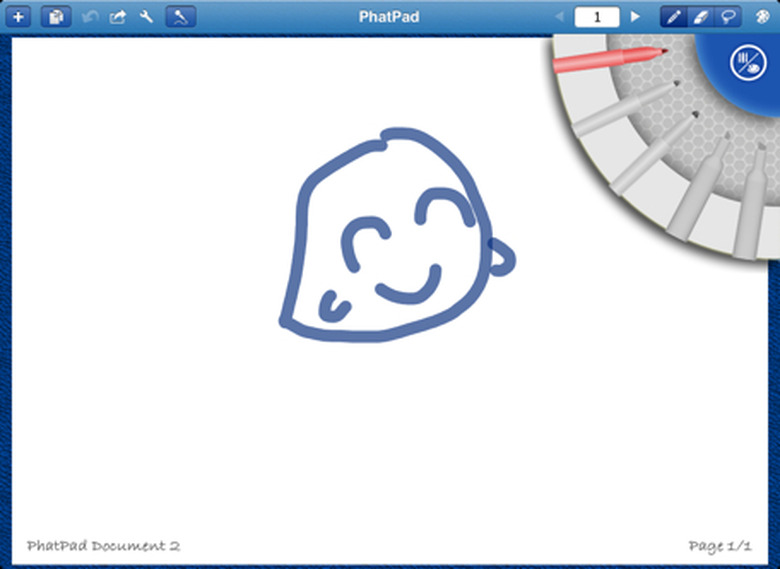Click the plus icon to add a new page
Viewport: 780px width, 569px height.
point(19,17)
